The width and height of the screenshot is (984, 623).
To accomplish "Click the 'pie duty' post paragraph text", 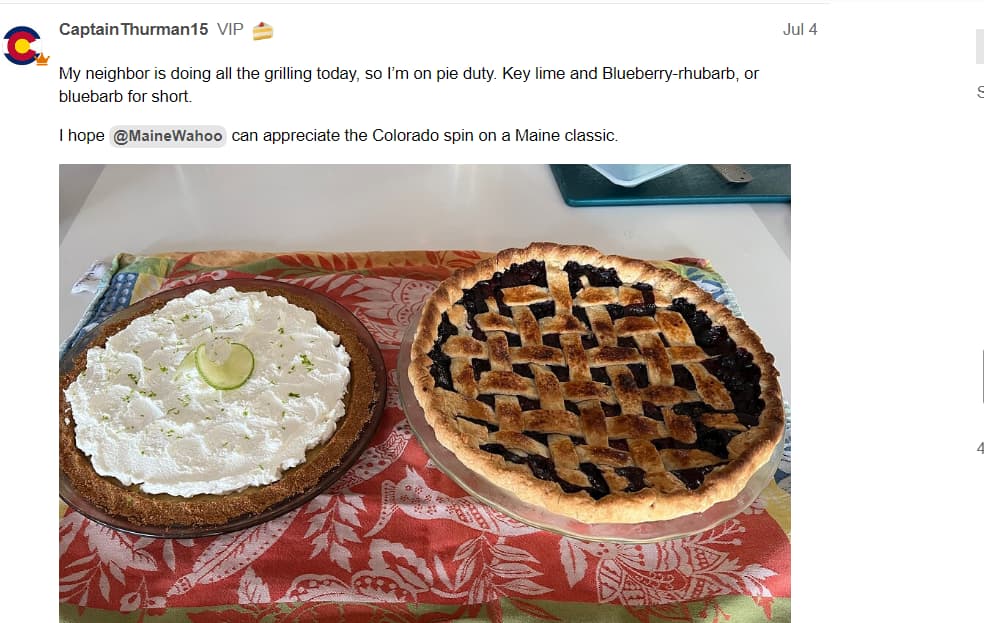I will click(409, 85).
